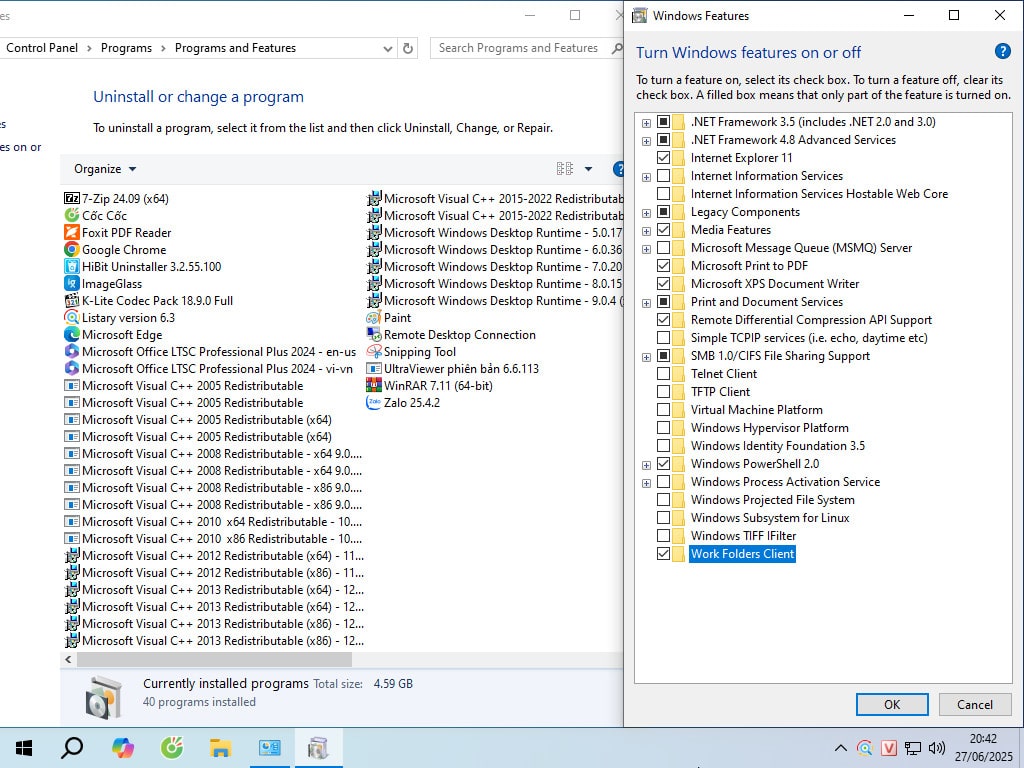1024x768 pixels.
Task: Expand the Media Features node
Action: (x=646, y=230)
